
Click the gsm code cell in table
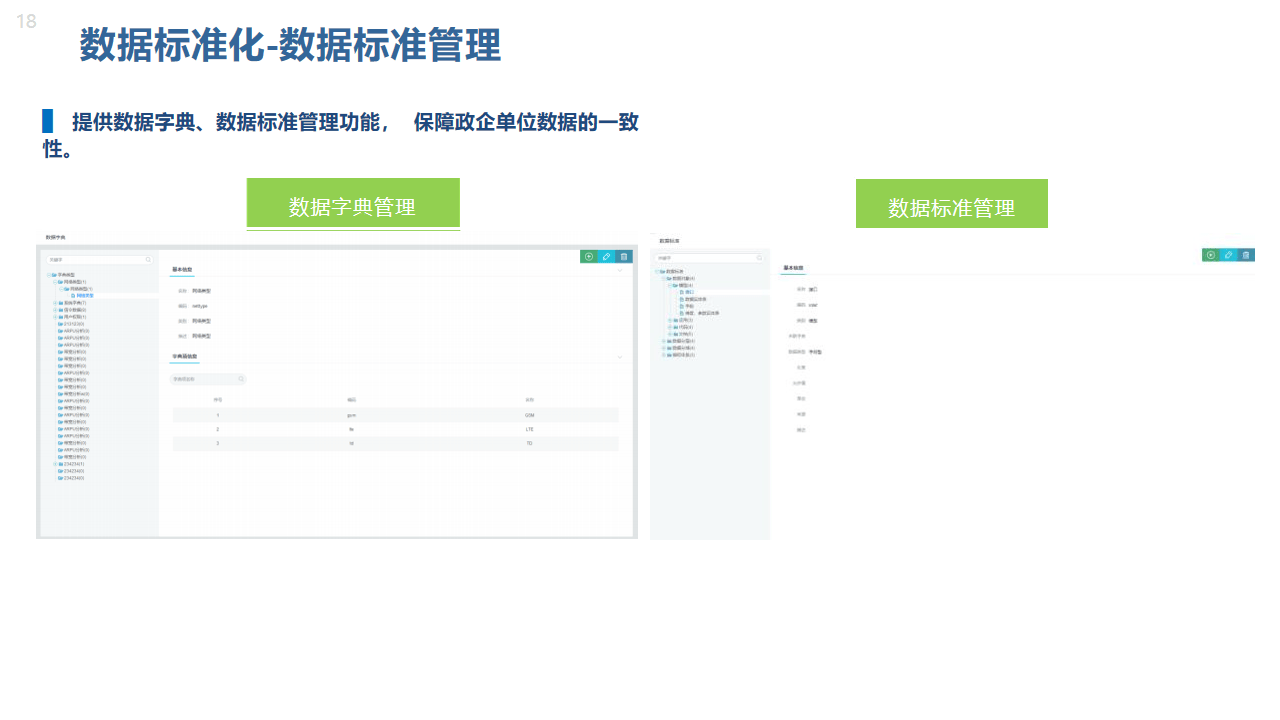pos(351,414)
